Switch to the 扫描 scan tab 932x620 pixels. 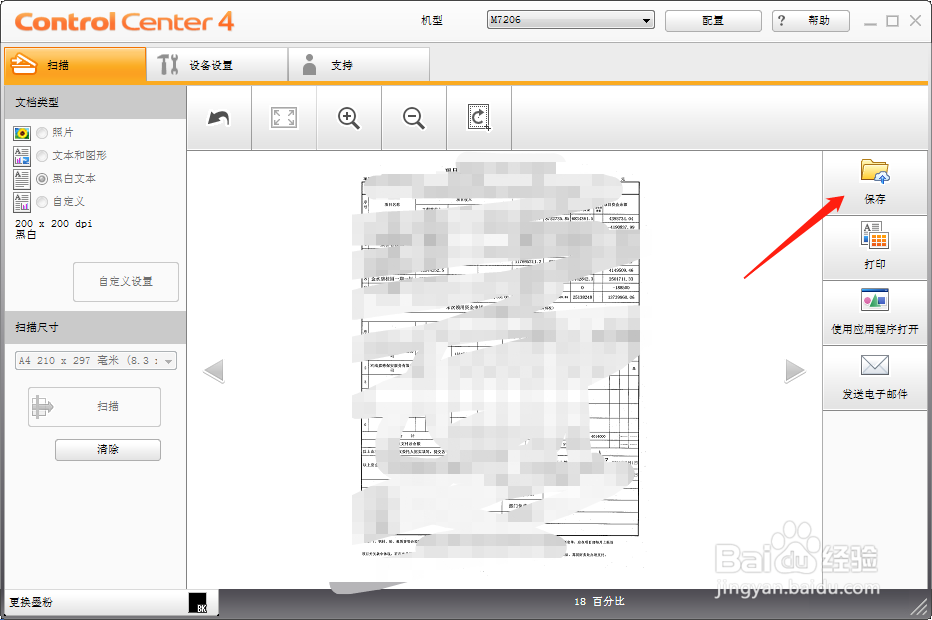(x=75, y=64)
